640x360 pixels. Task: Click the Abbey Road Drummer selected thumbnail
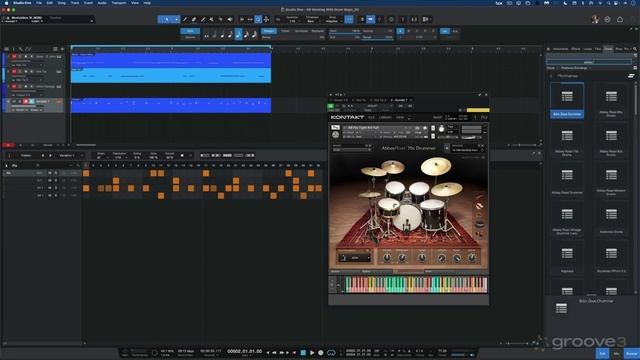pyautogui.click(x=567, y=100)
